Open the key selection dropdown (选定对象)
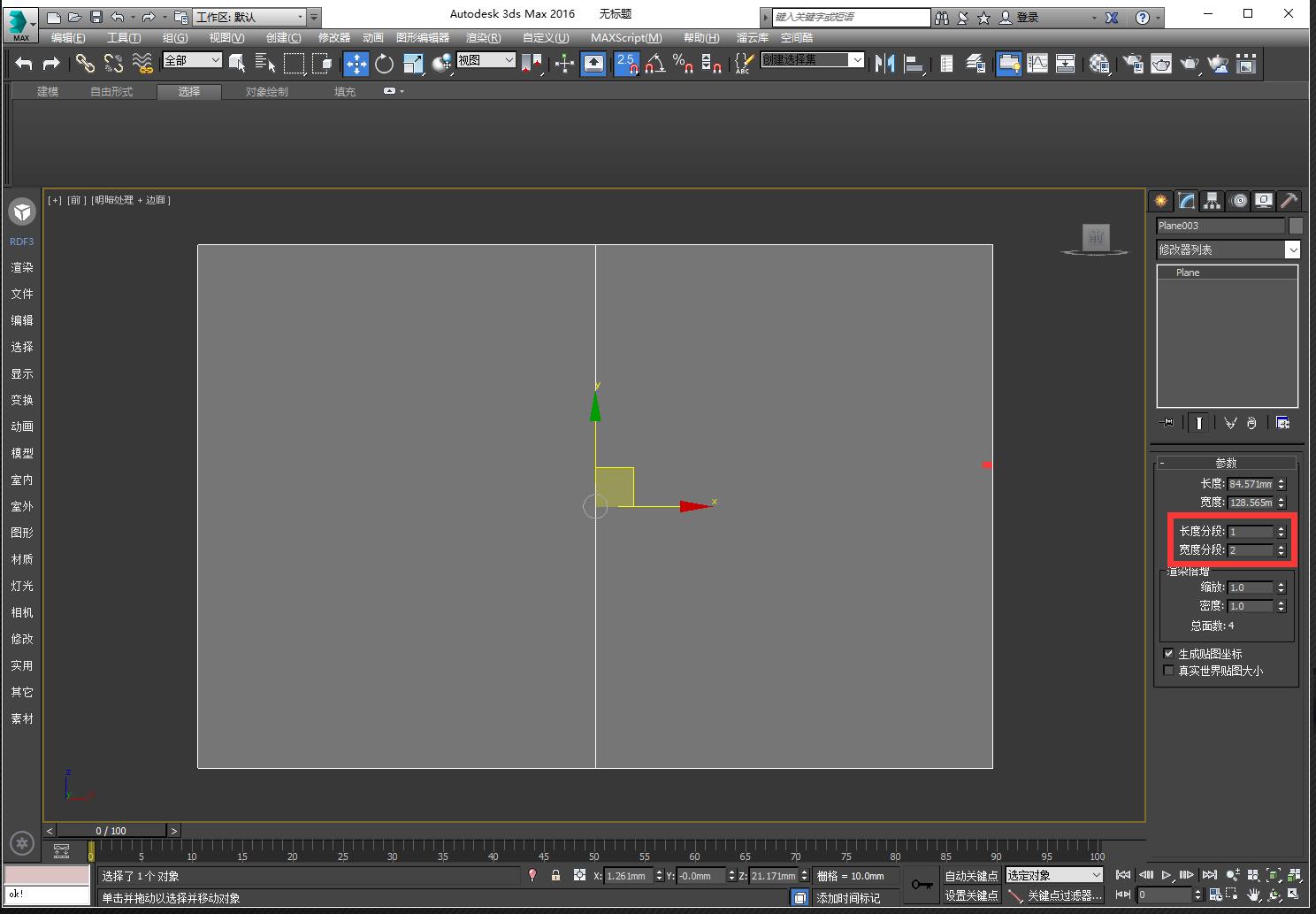 [x=1055, y=875]
